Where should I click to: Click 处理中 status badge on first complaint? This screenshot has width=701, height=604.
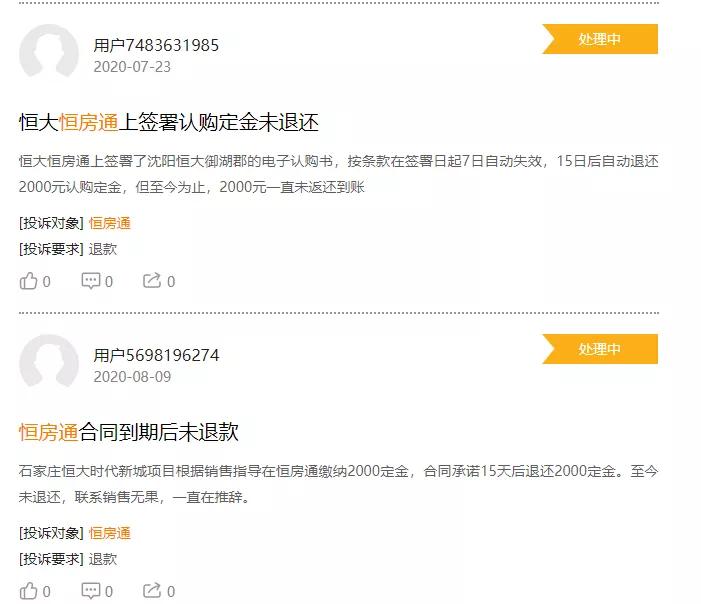[600, 39]
